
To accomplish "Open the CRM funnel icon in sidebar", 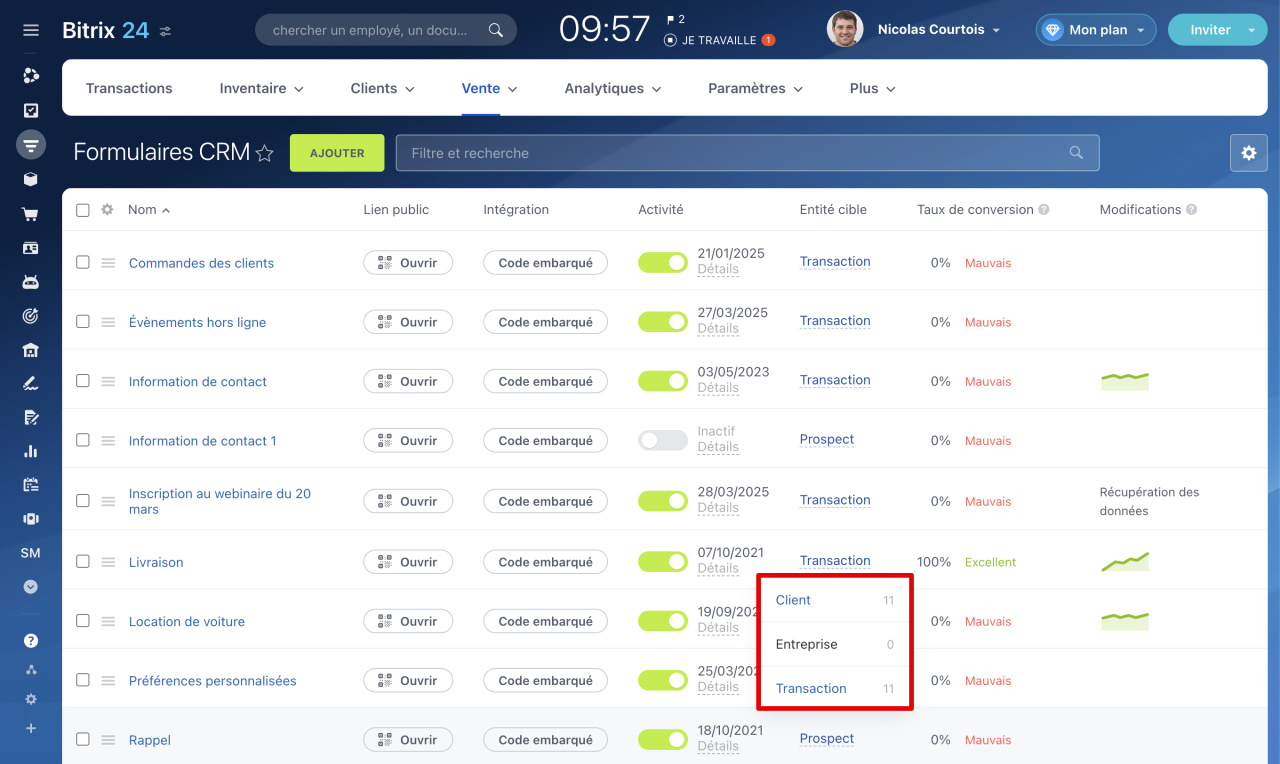I will click(x=31, y=145).
